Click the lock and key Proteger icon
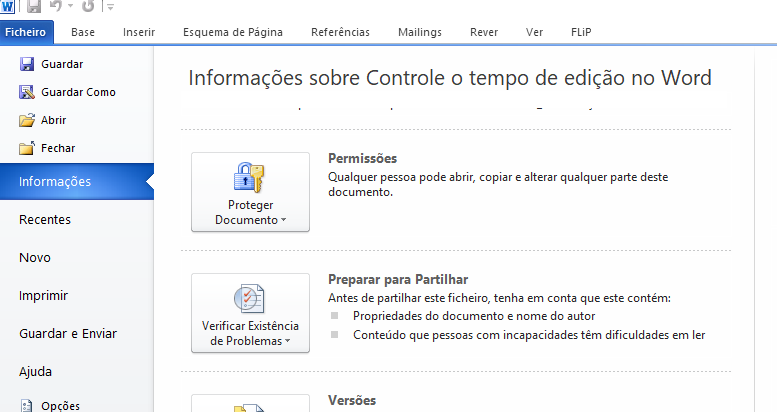The height and width of the screenshot is (412, 777). [x=249, y=177]
